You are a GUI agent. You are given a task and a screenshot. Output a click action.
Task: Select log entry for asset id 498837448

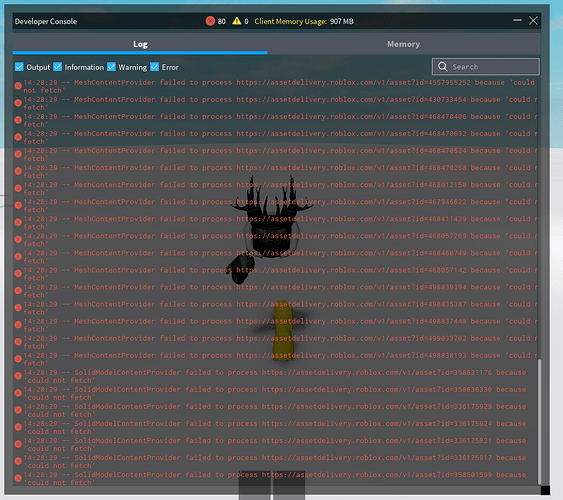click(276, 325)
